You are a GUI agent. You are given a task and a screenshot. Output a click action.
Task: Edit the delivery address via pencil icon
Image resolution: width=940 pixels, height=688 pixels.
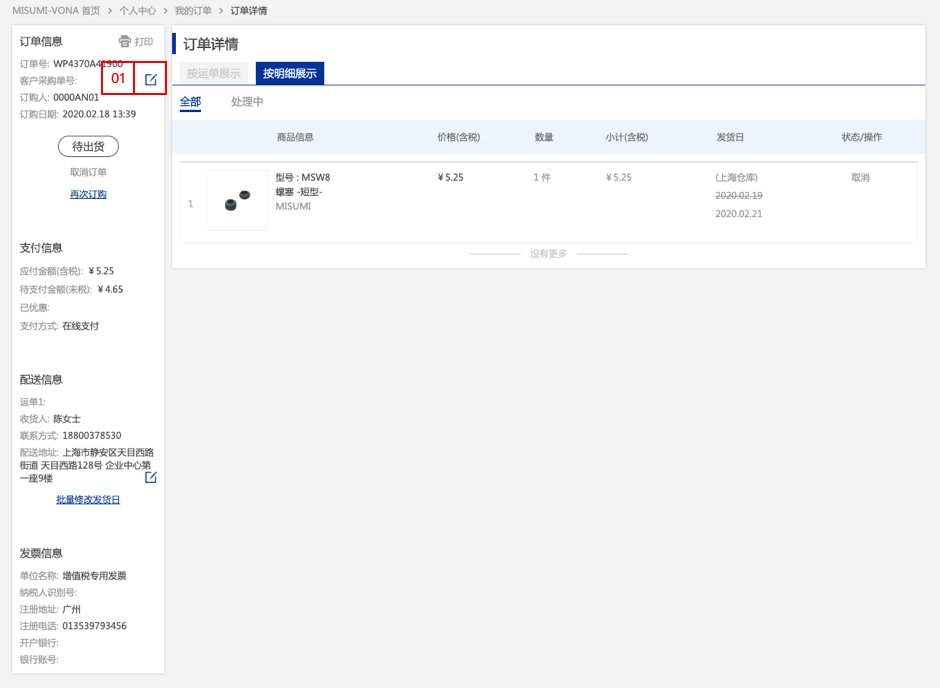click(151, 477)
